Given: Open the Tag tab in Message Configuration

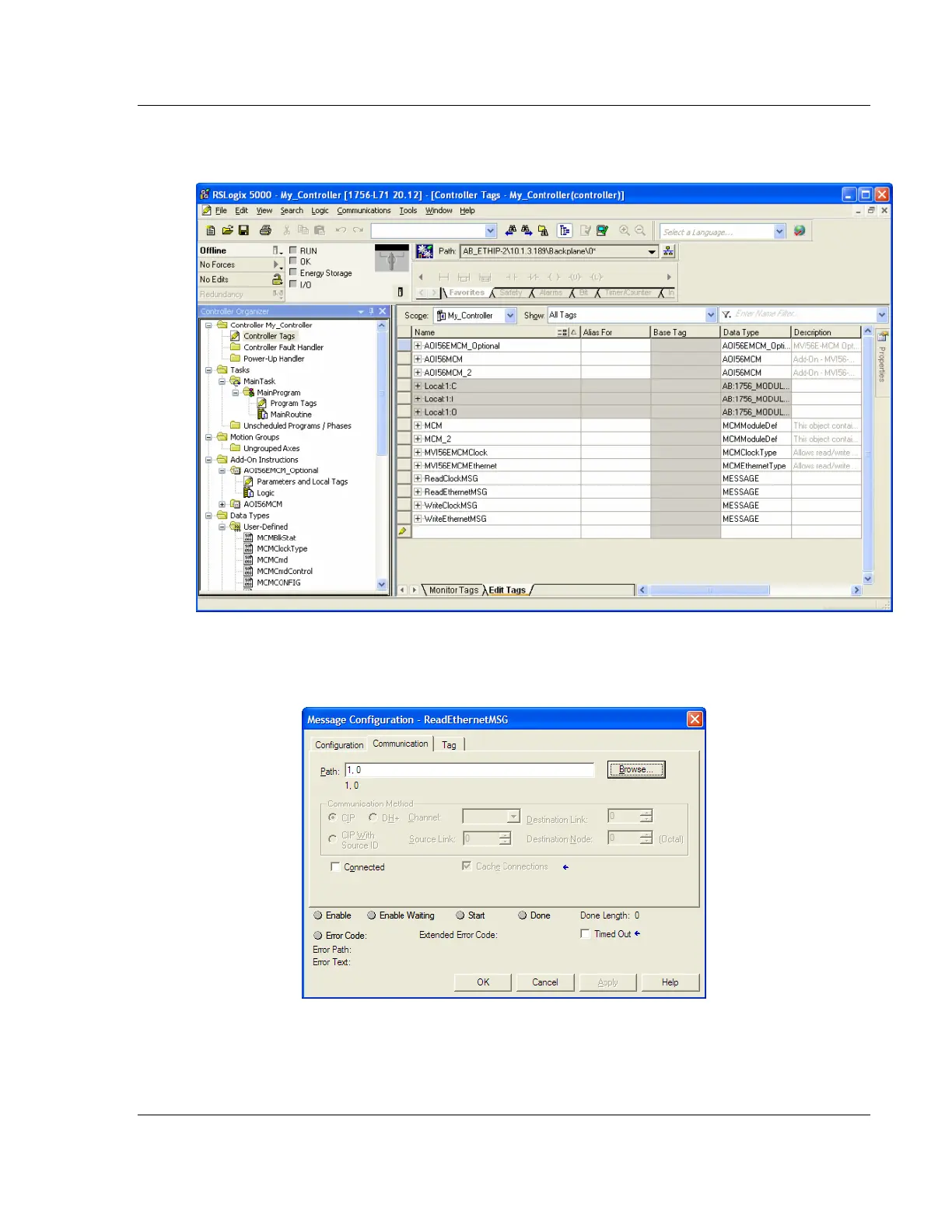Looking at the screenshot, I should [x=449, y=745].
